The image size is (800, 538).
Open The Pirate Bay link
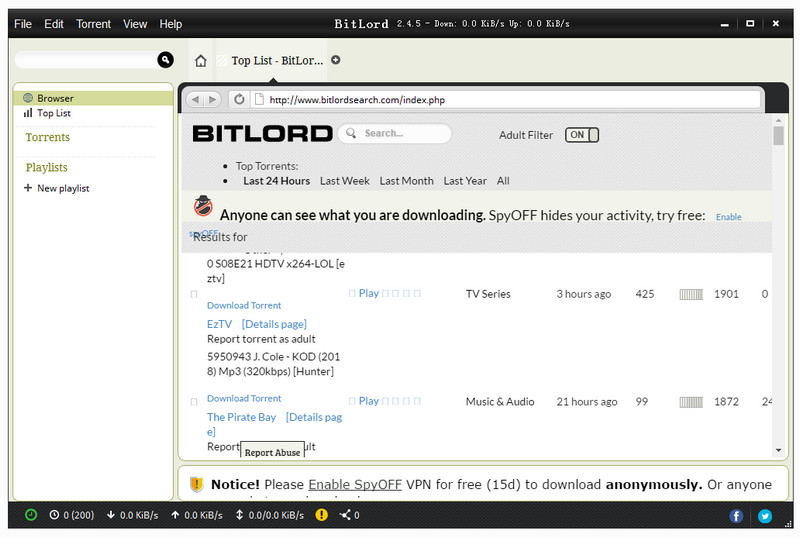point(241,417)
